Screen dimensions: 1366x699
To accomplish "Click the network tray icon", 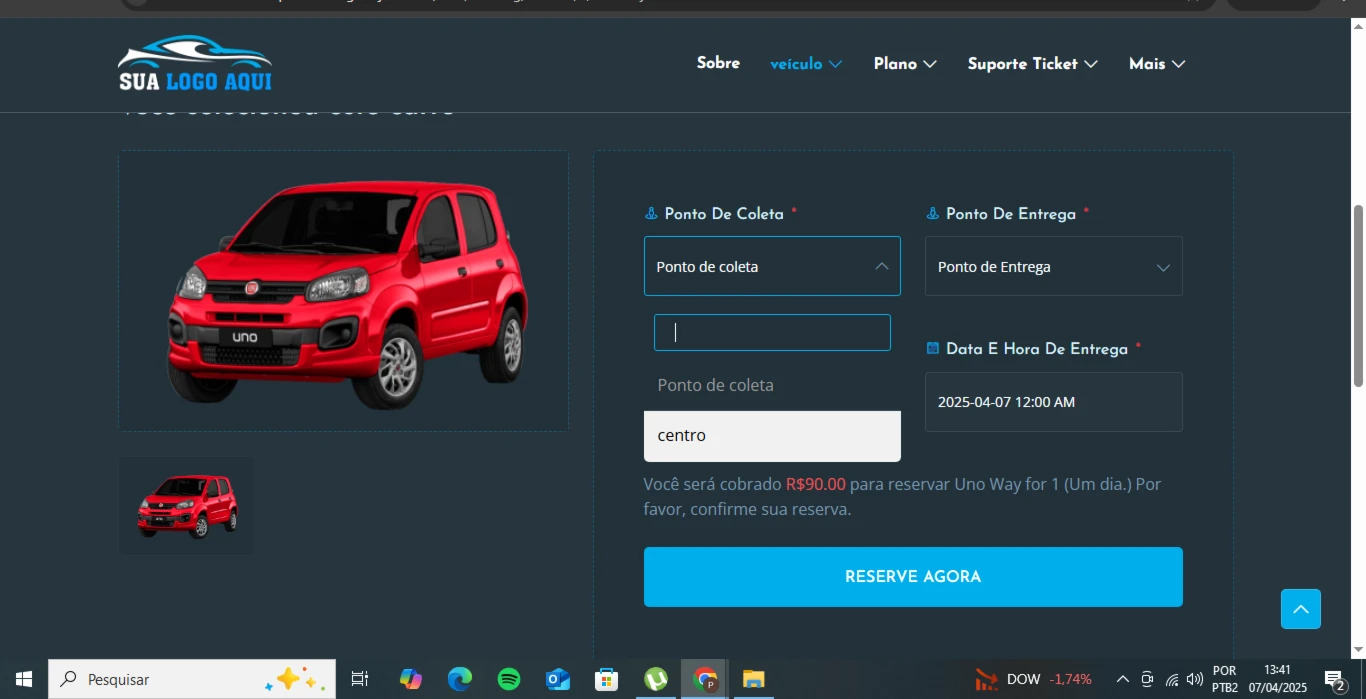I will pyautogui.click(x=1172, y=680).
